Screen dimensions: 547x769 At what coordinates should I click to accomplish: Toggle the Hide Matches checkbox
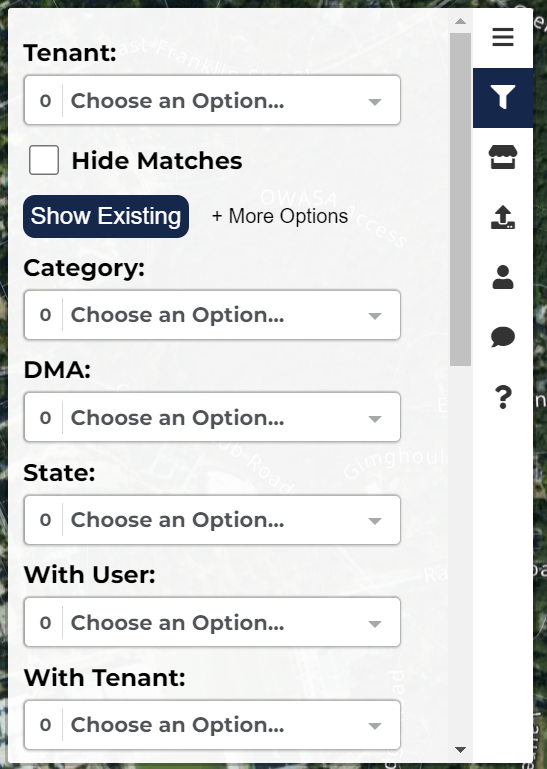click(x=44, y=160)
